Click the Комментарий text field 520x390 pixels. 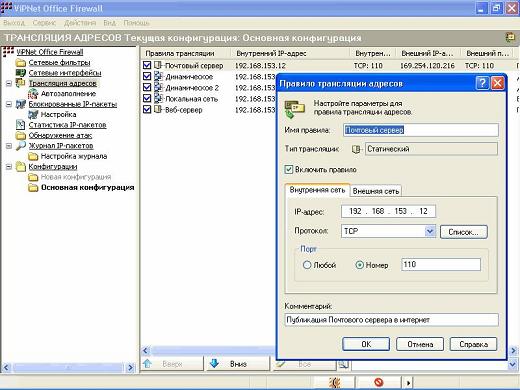(x=392, y=320)
